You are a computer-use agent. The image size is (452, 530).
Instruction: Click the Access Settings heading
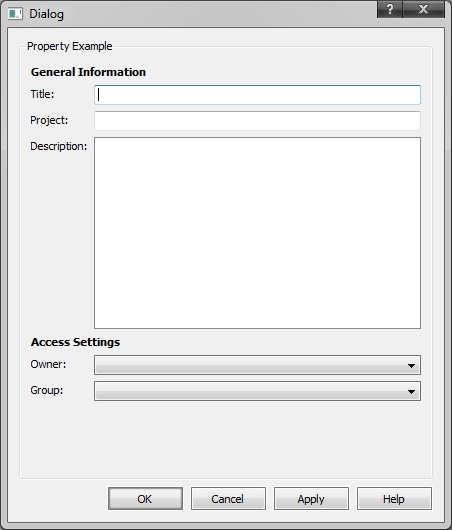tap(75, 342)
